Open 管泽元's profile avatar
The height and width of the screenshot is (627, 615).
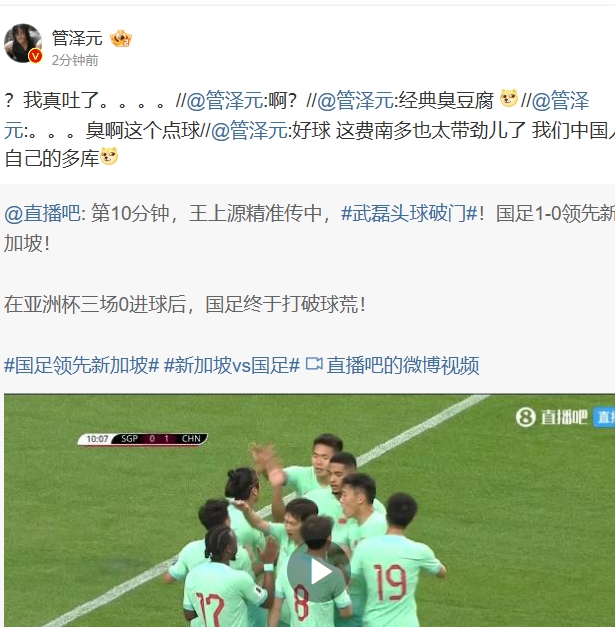23,43
